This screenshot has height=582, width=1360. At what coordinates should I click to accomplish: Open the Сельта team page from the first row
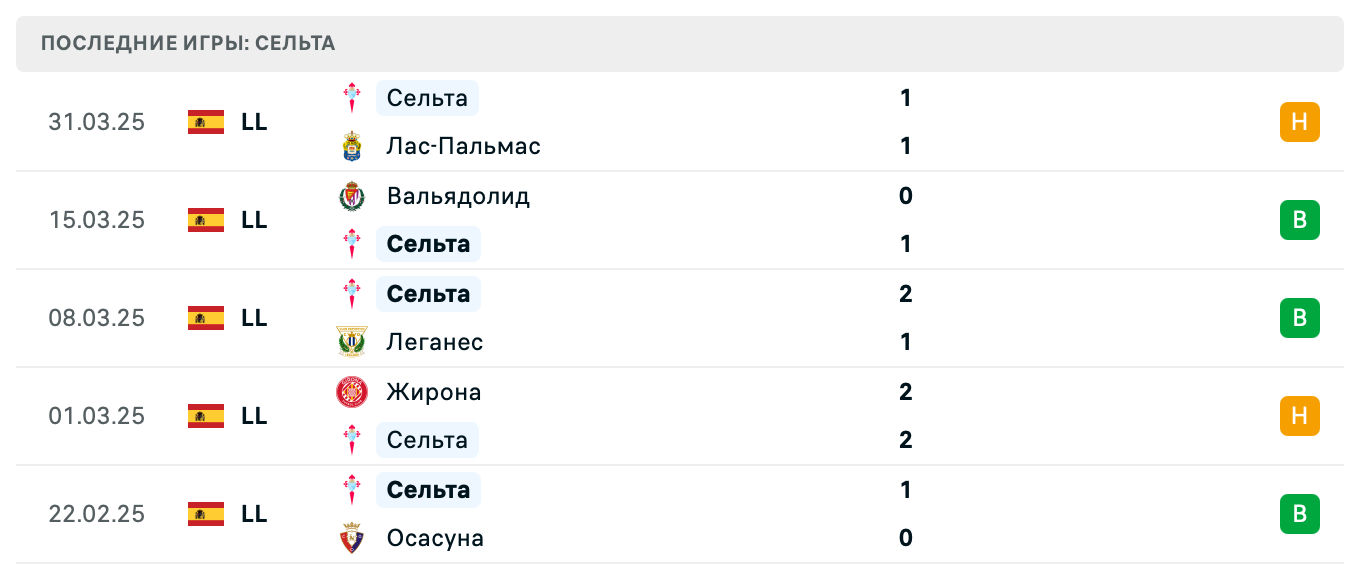[427, 98]
